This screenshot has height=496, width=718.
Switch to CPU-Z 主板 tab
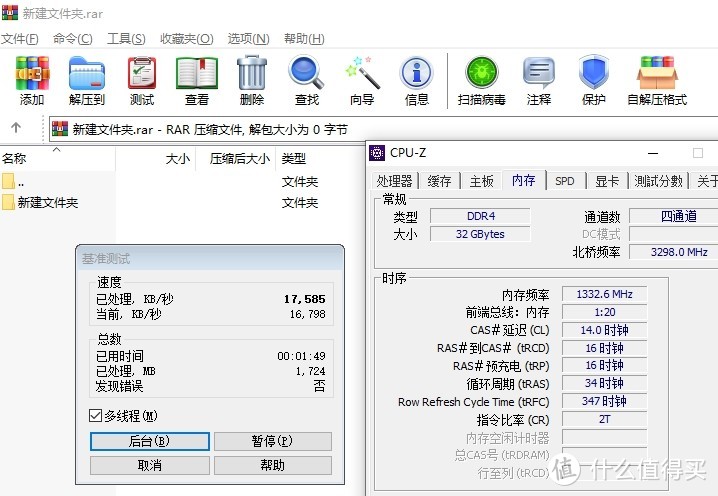[x=481, y=181]
